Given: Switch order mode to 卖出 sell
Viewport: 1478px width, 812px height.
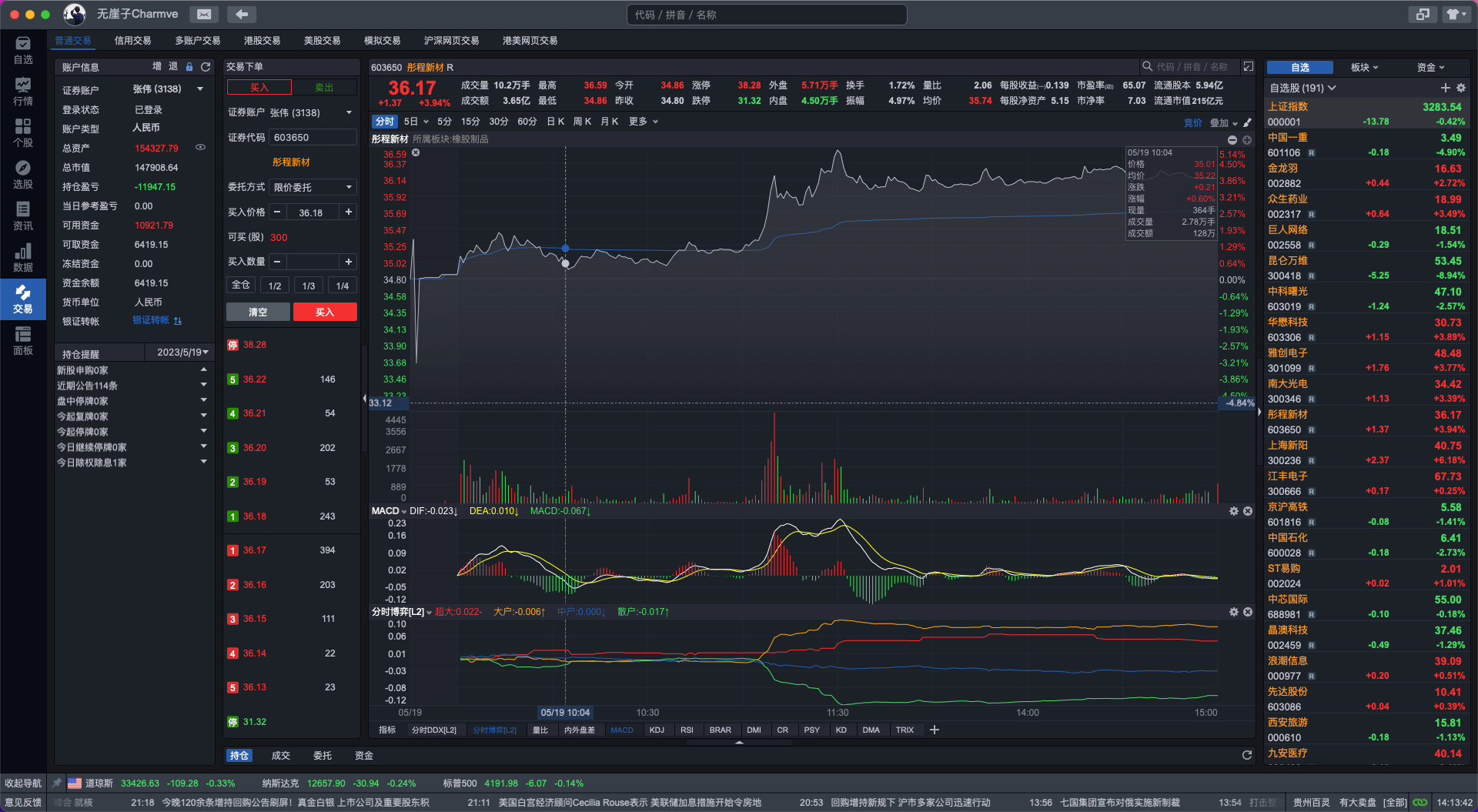Looking at the screenshot, I should 324,88.
